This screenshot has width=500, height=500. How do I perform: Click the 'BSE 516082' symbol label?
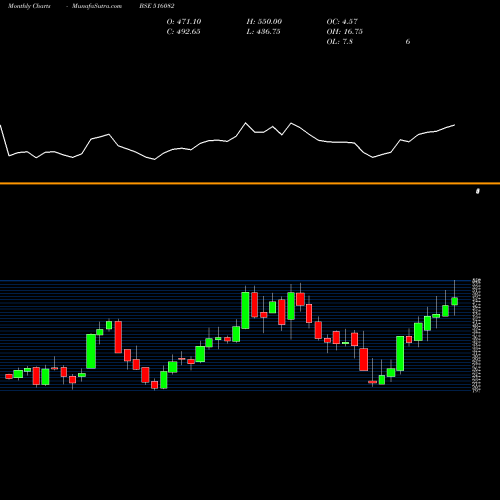(157, 6)
